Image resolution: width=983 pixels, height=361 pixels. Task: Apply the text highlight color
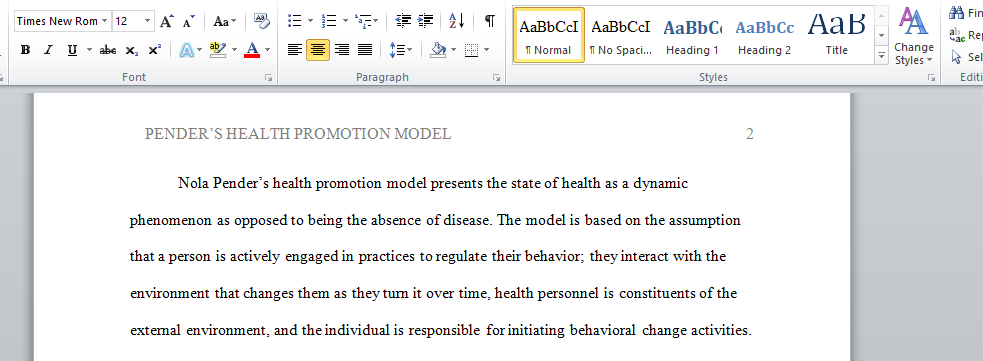click(218, 50)
